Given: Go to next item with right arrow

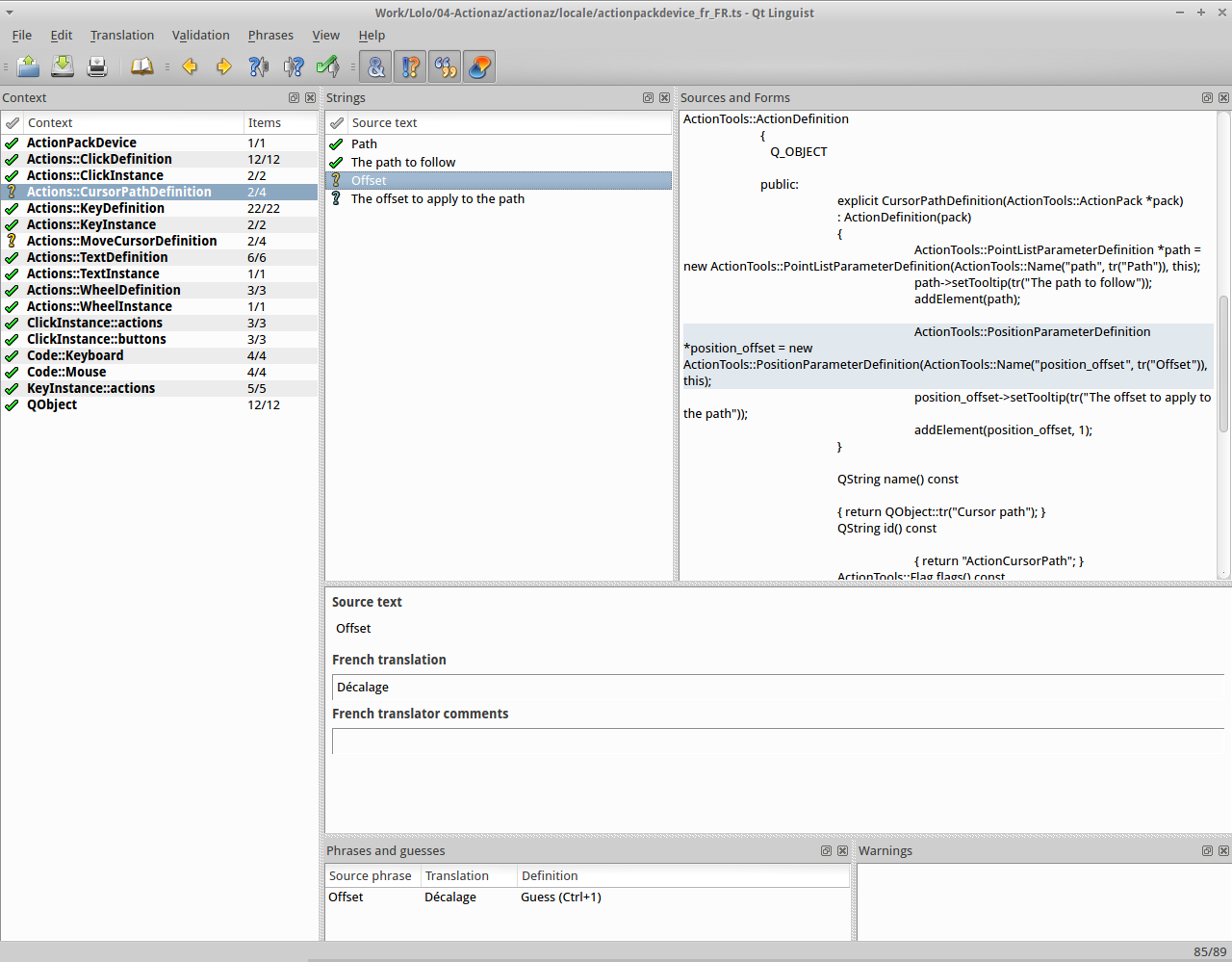Looking at the screenshot, I should pyautogui.click(x=223, y=66).
